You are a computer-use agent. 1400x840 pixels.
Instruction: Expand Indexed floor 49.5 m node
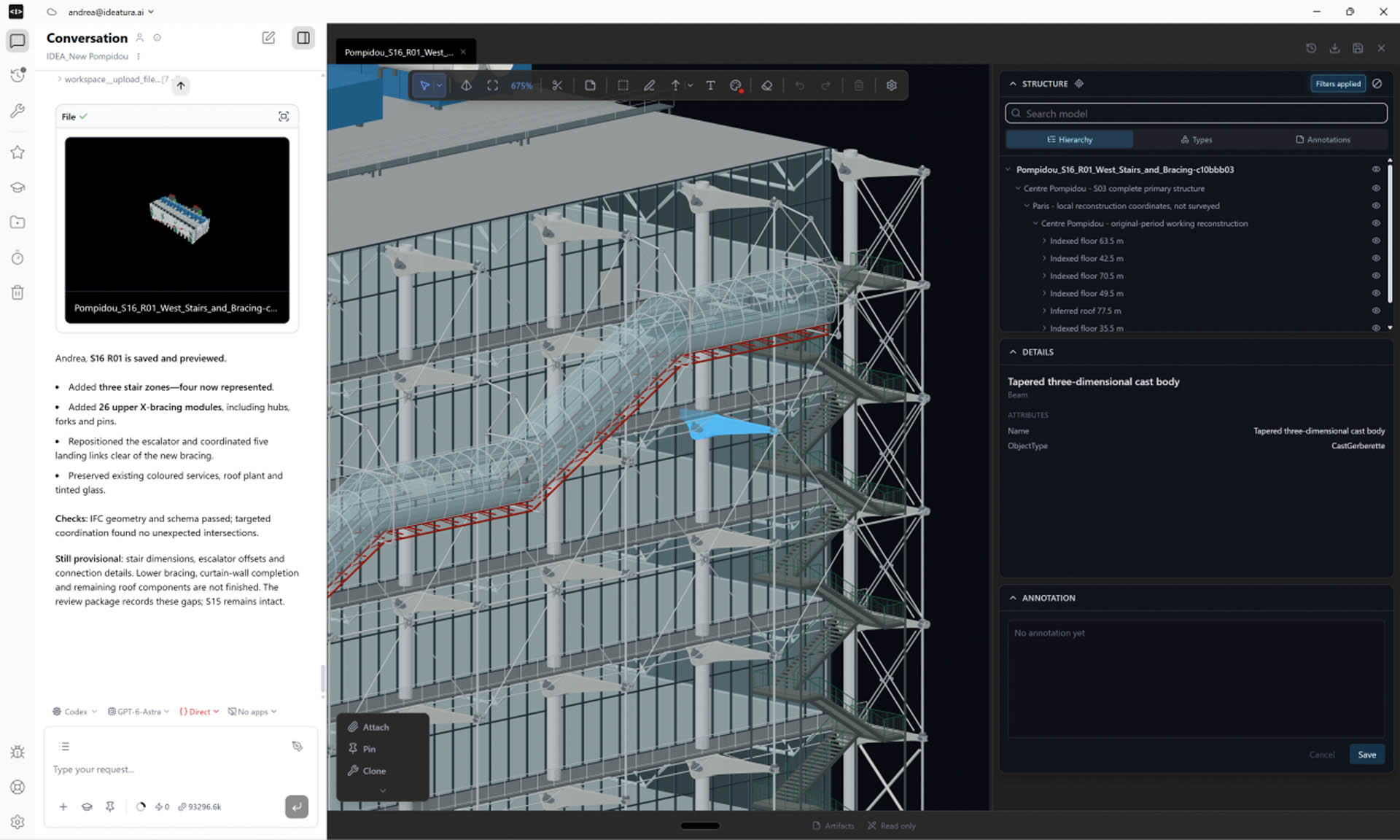[x=1044, y=293]
